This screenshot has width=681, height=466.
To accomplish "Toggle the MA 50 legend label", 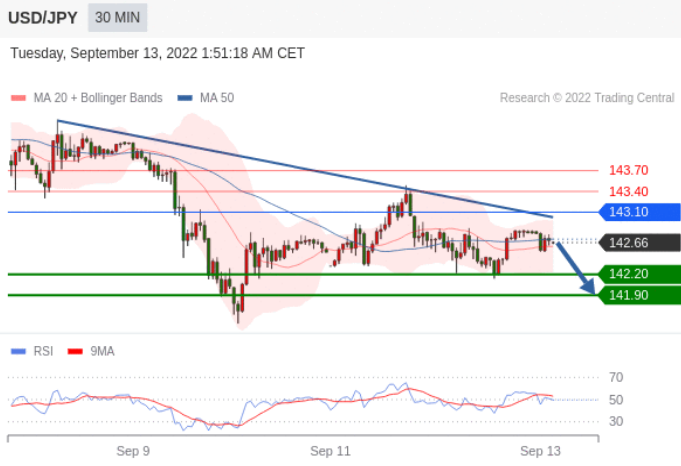I will pos(217,98).
